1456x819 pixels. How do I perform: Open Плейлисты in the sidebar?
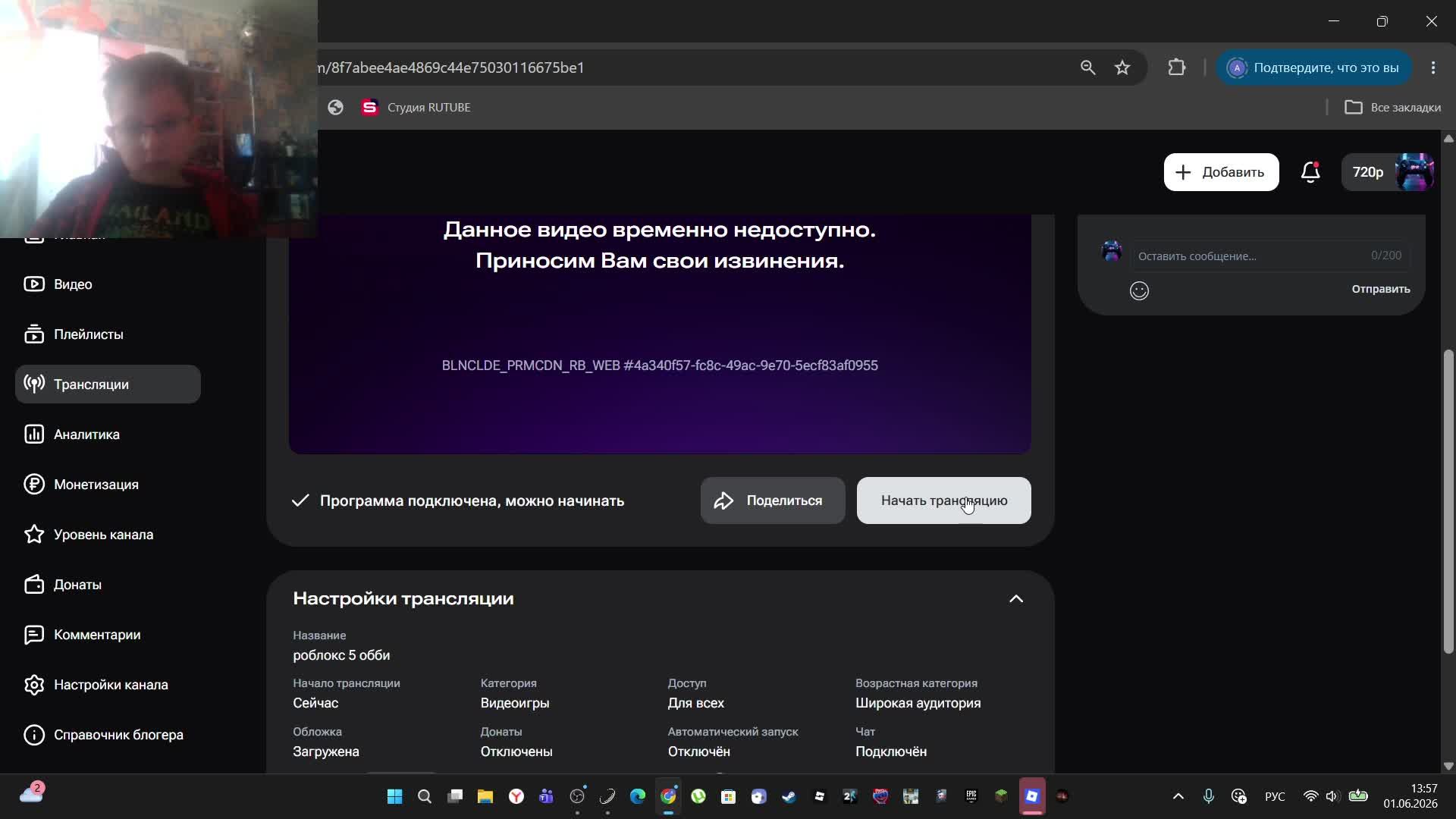[108, 334]
